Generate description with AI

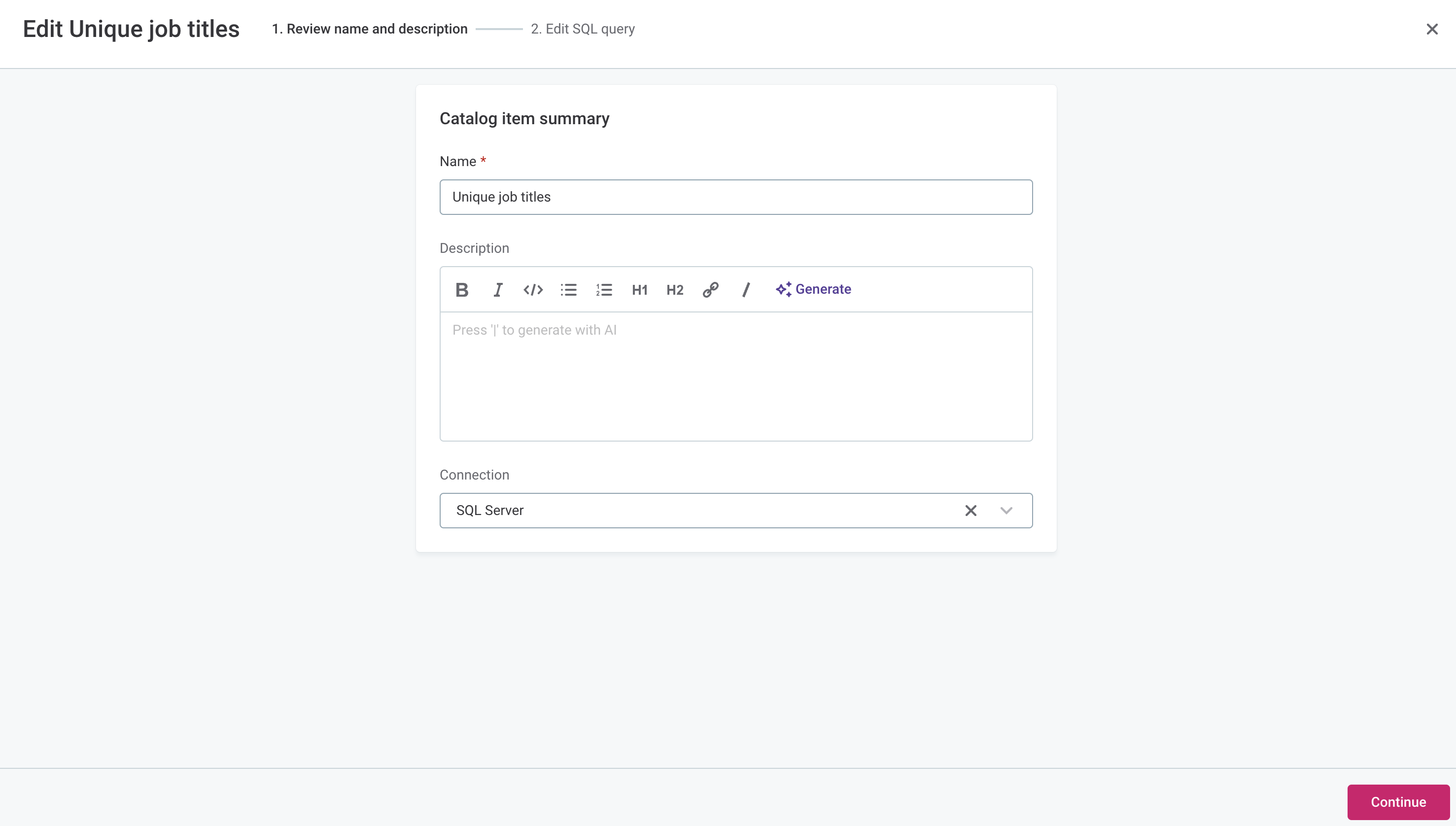(813, 289)
